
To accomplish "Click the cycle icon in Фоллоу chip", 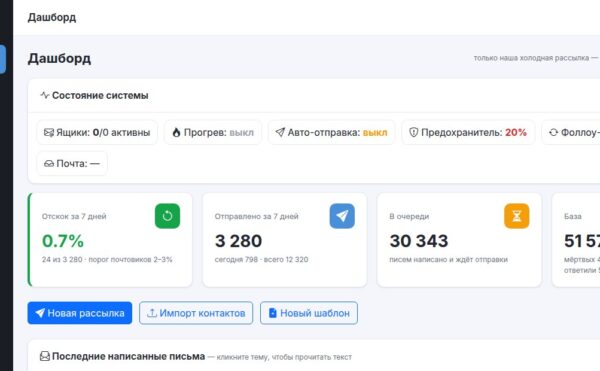I will (x=553, y=132).
